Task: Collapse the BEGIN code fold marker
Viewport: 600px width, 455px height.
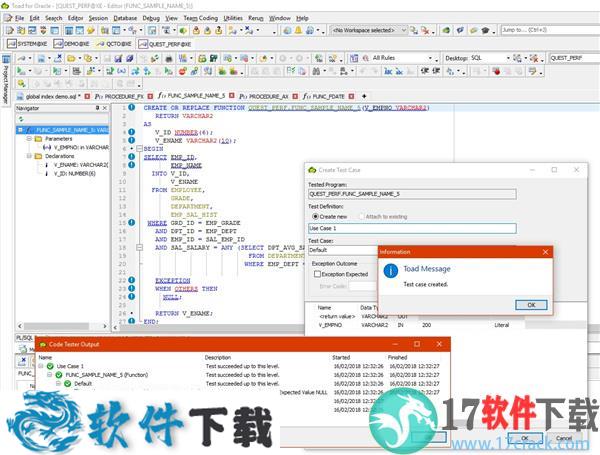Action: (x=139, y=148)
